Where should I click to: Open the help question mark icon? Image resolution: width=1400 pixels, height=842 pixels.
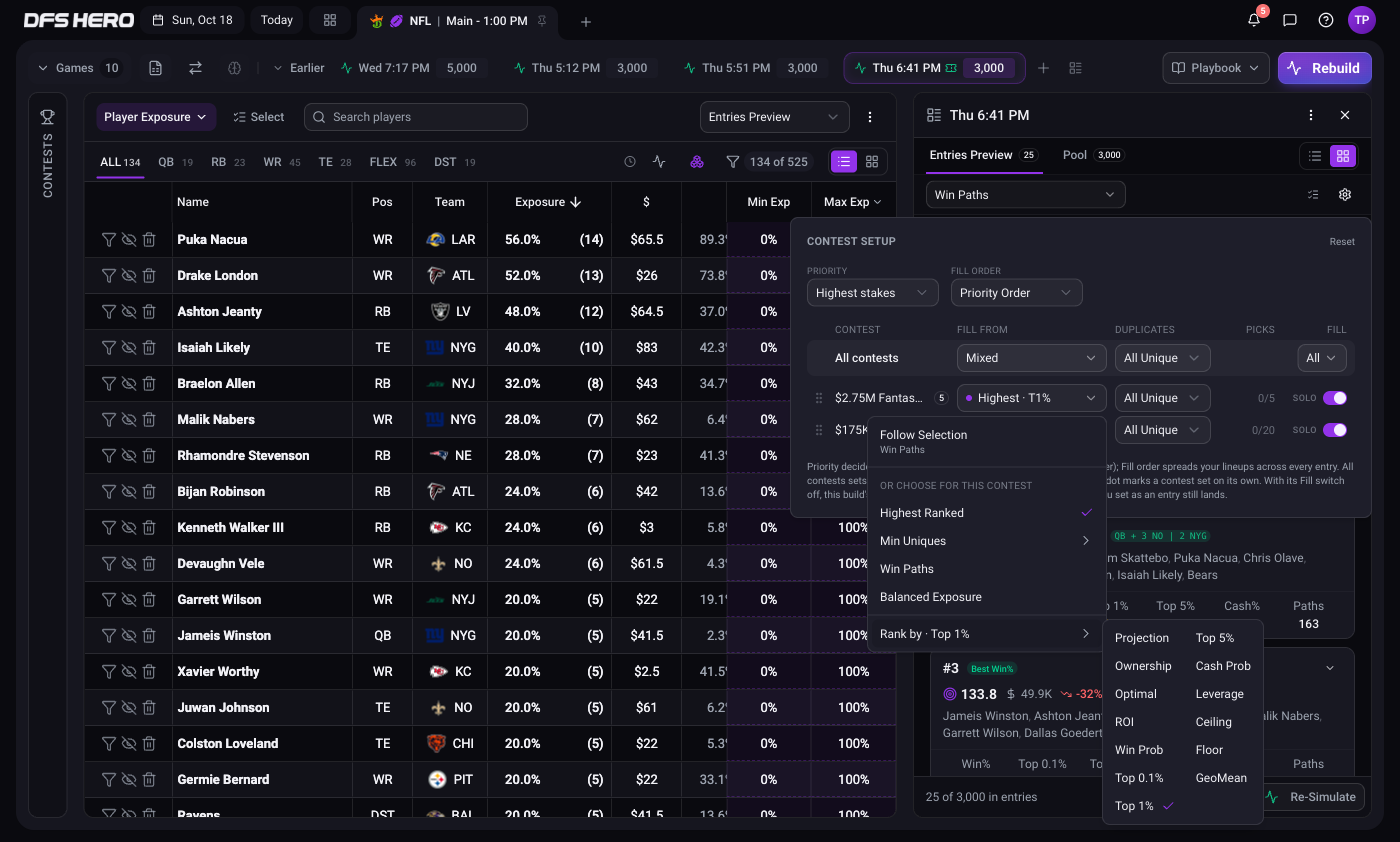[1326, 20]
